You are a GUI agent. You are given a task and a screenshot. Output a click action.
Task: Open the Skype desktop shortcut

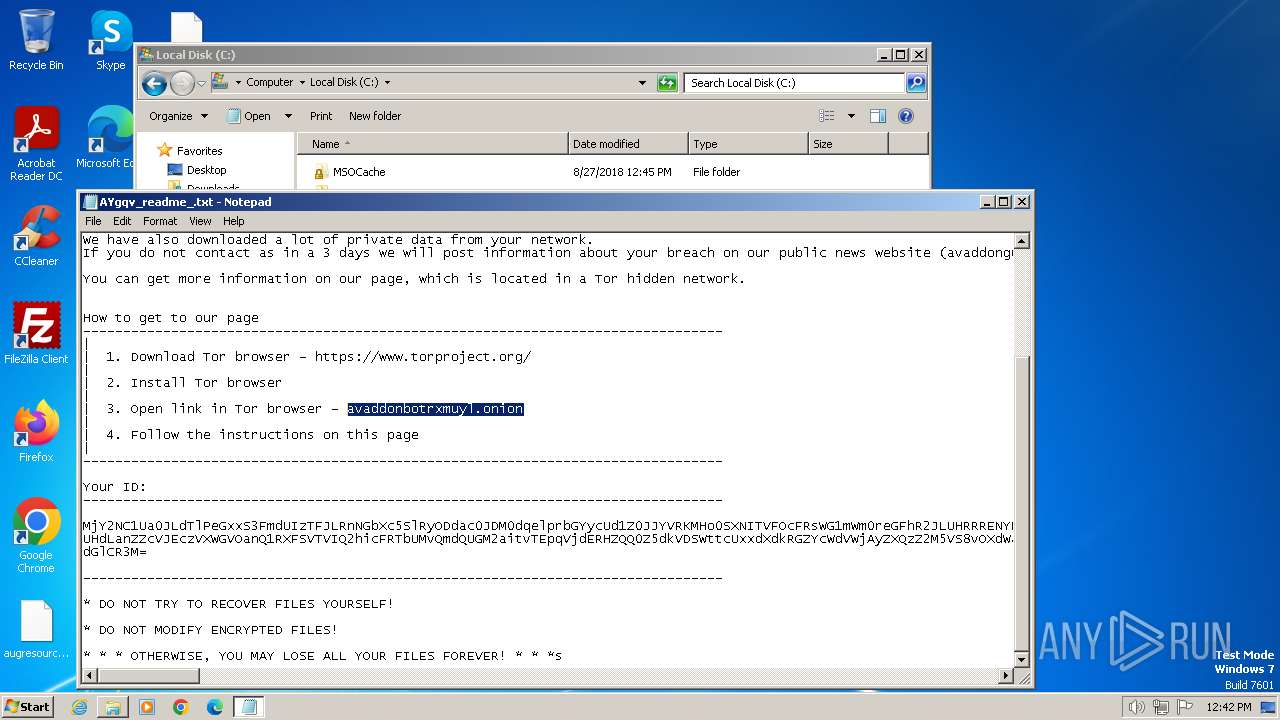click(x=110, y=40)
